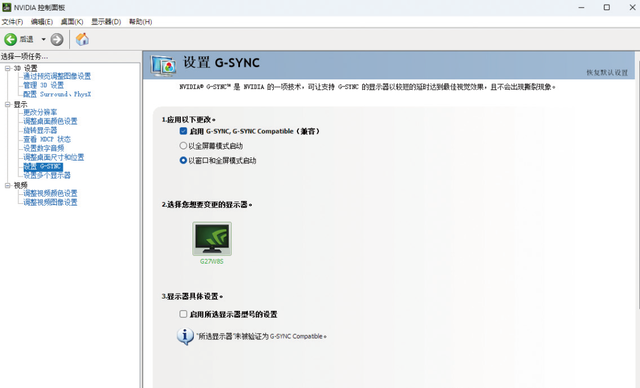Enable 启用所选显示器型号的设置 checkbox
This screenshot has width=640, height=388.
coord(183,314)
